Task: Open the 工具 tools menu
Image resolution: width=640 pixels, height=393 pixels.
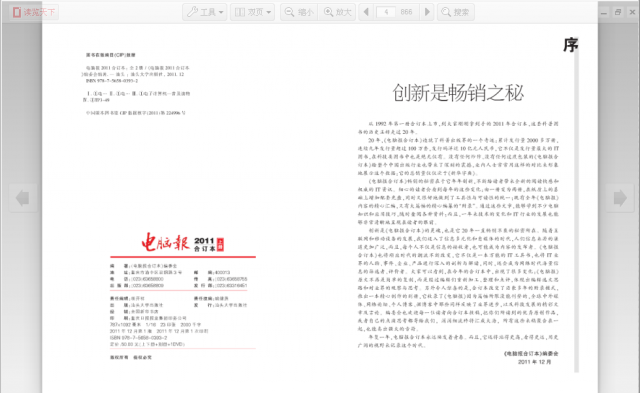Action: (x=204, y=12)
